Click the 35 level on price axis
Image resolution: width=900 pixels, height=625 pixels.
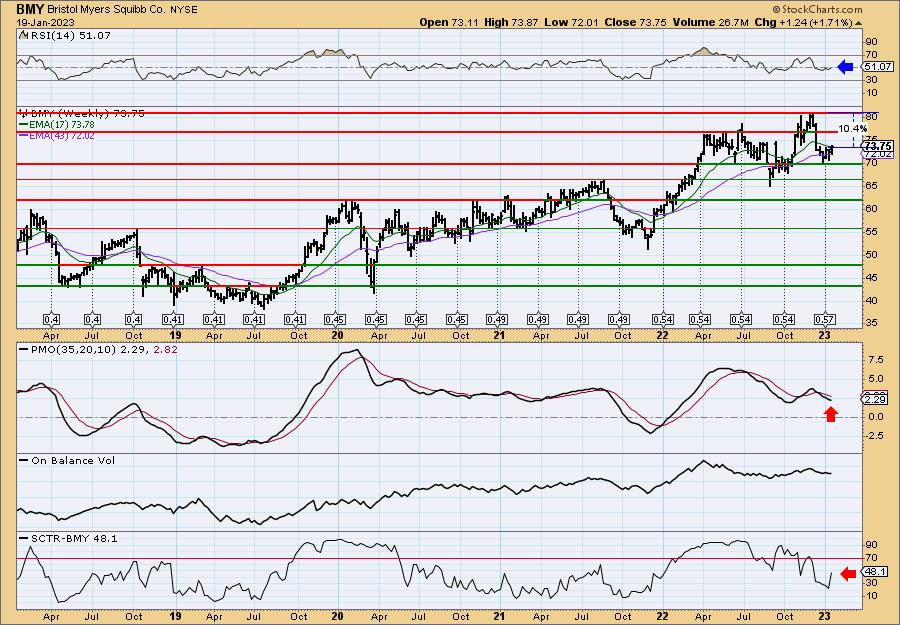[870, 323]
